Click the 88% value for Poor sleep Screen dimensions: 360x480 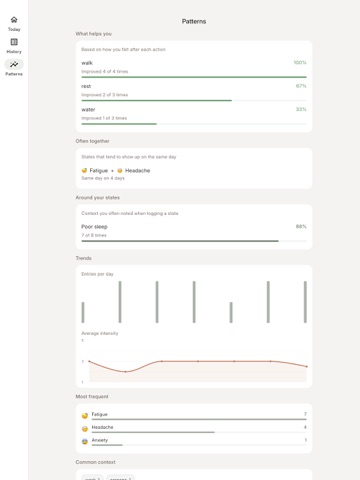pyautogui.click(x=301, y=226)
